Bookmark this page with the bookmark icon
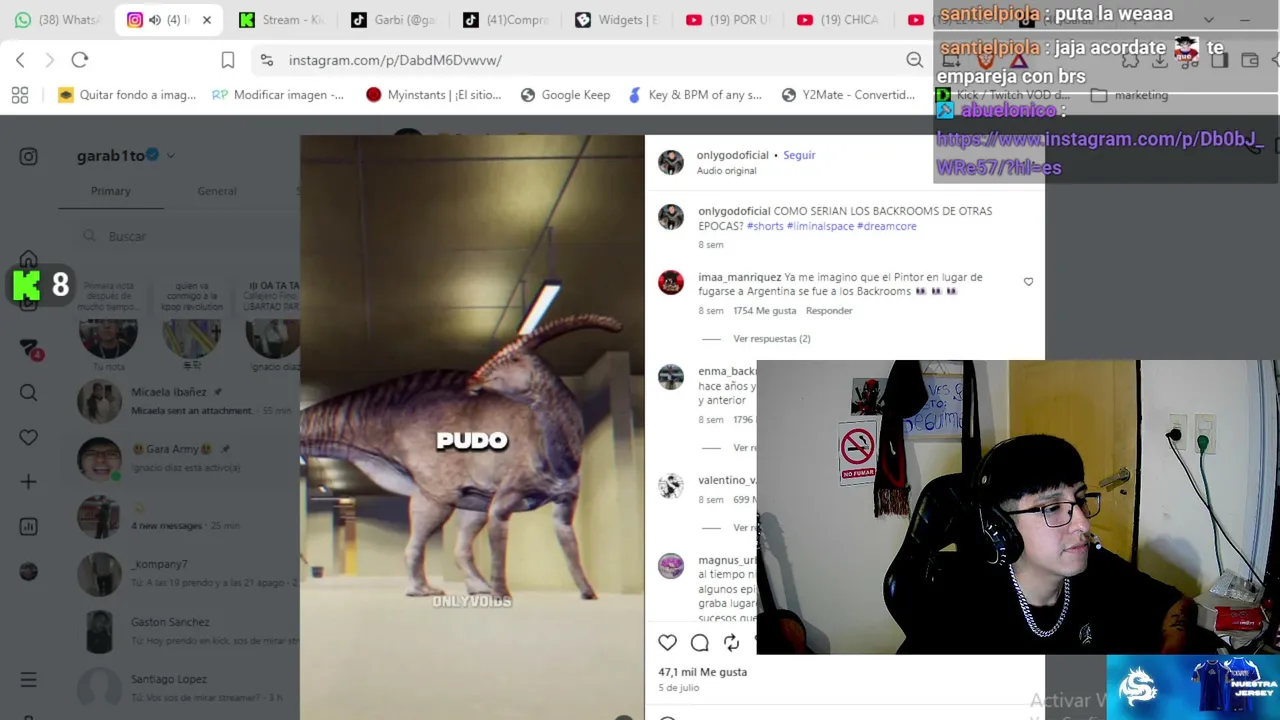Screen dimensions: 1280x720 [228, 60]
